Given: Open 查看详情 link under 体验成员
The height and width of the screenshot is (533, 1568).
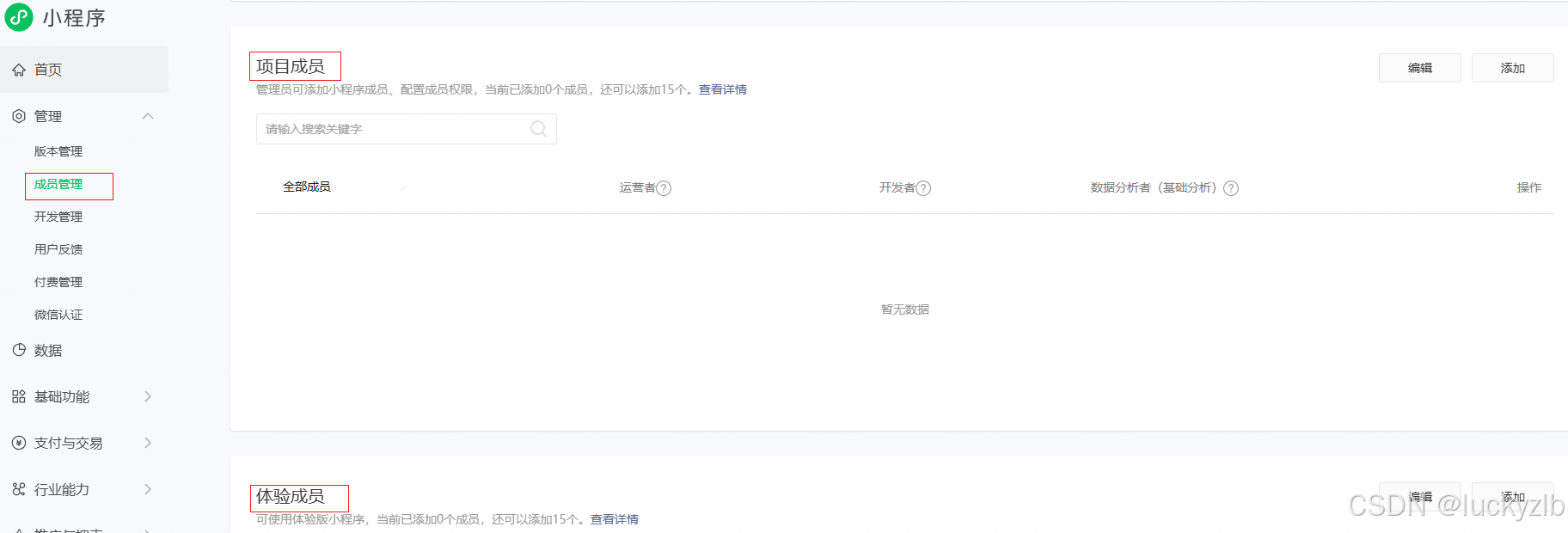Looking at the screenshot, I should tap(615, 519).
